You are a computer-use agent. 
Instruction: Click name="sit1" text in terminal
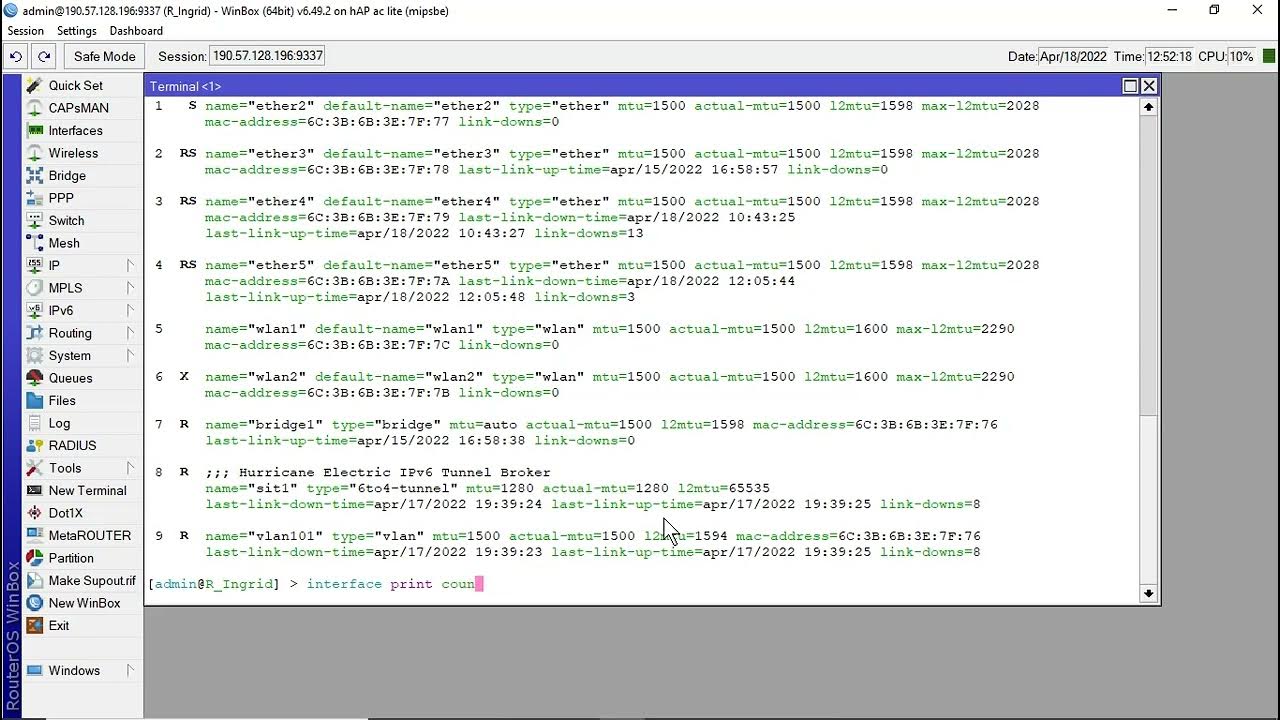252,488
